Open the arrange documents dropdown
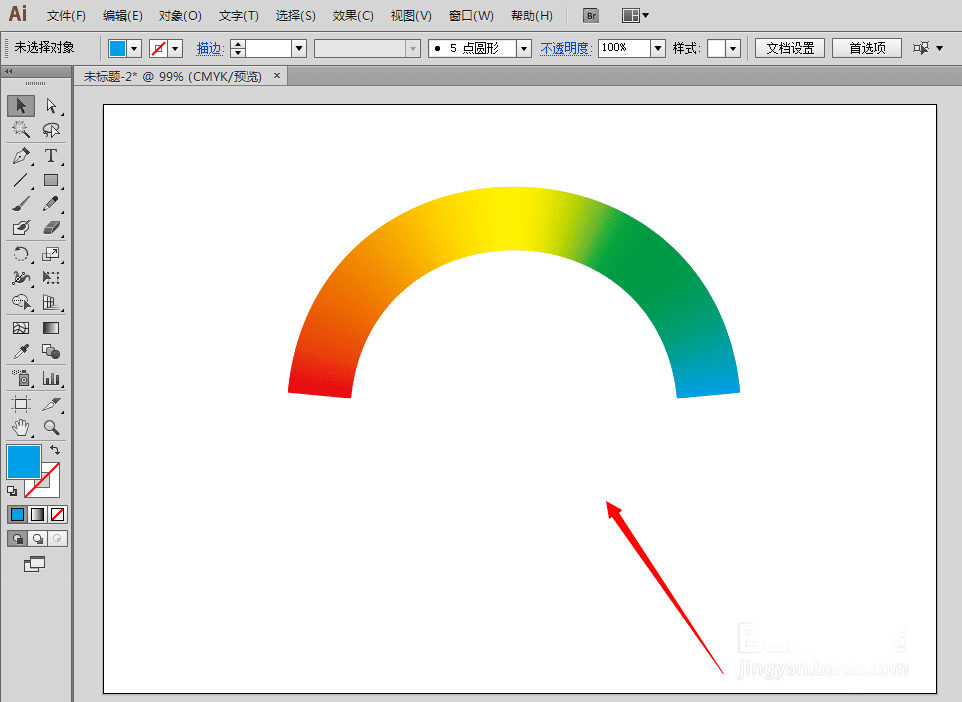 point(635,15)
